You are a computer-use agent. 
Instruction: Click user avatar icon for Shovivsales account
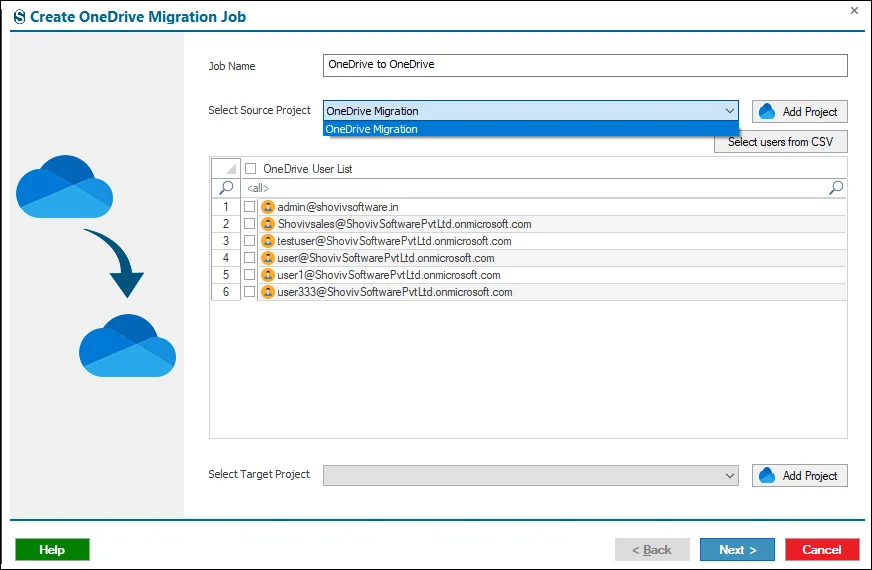[268, 224]
